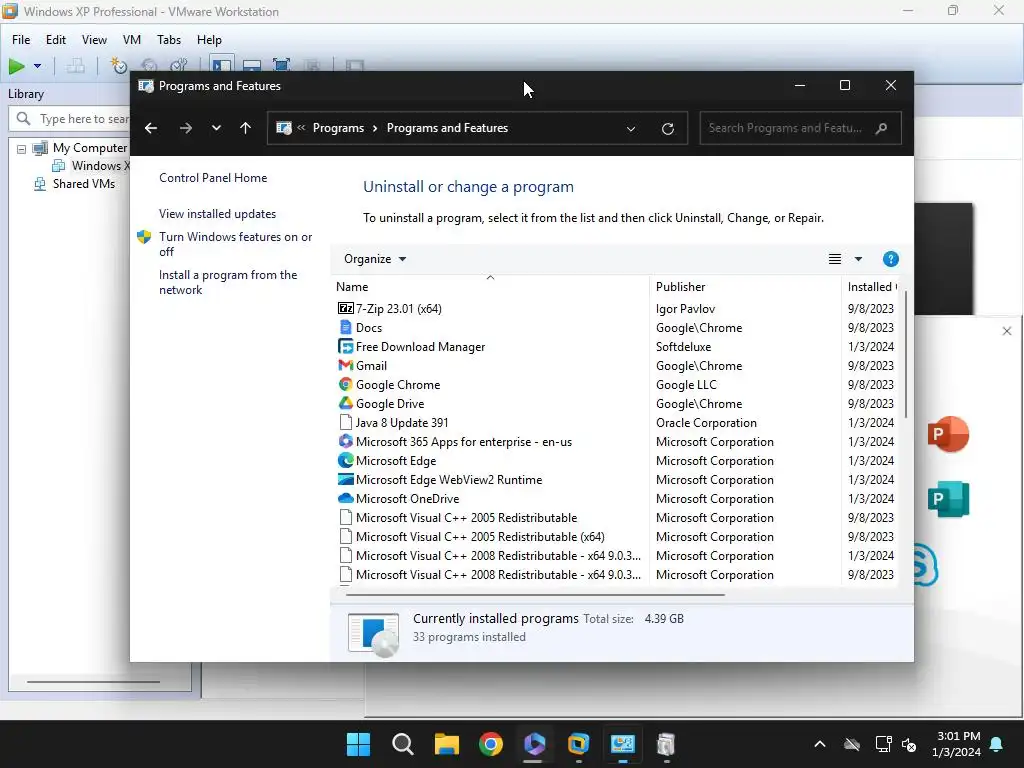1024x768 pixels.
Task: Open recent locations chevron dropdown
Action: [216, 128]
